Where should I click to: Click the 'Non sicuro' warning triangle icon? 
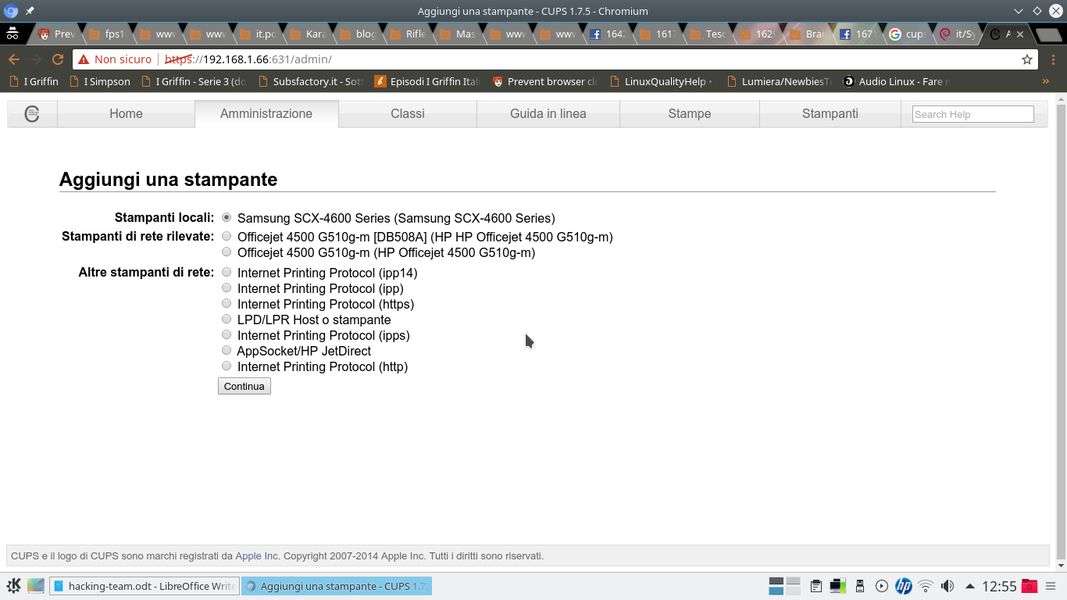pos(84,59)
